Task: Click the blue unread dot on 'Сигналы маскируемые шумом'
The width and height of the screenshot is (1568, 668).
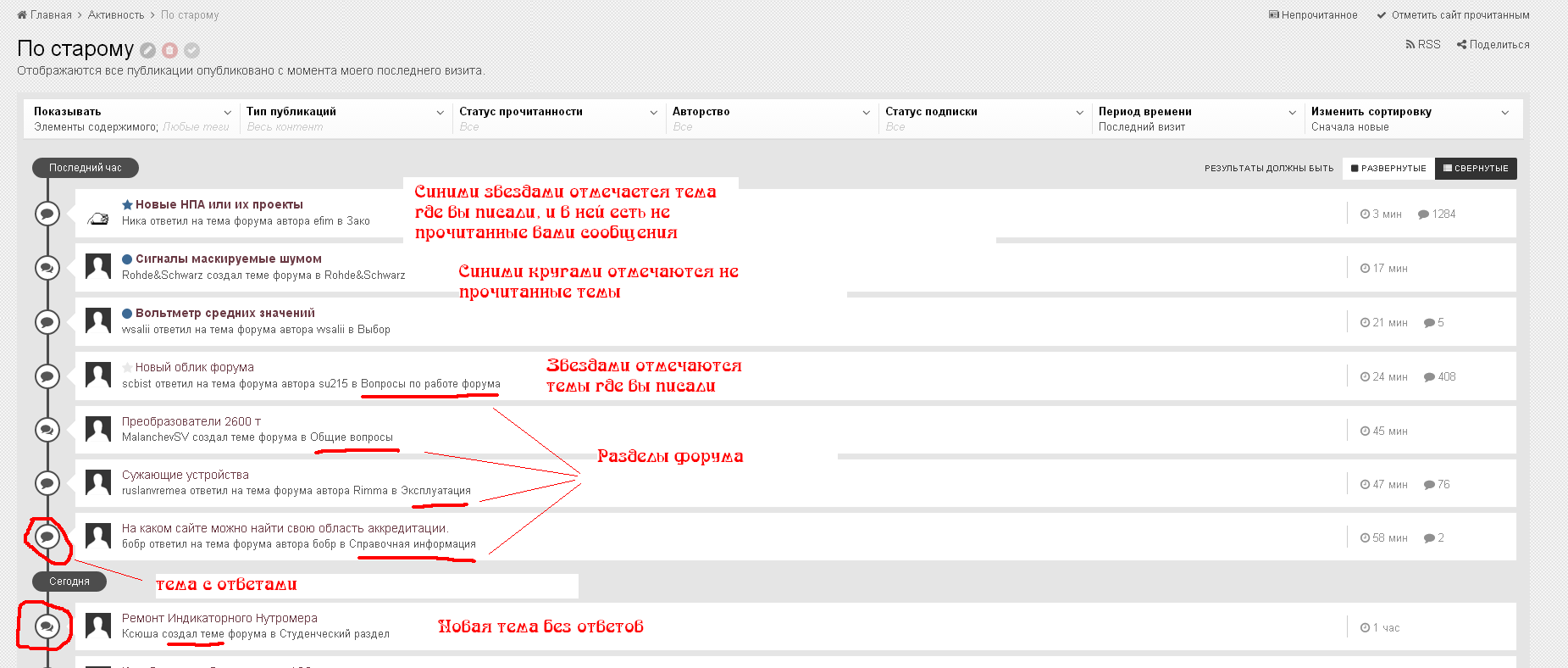Action: 127,259
